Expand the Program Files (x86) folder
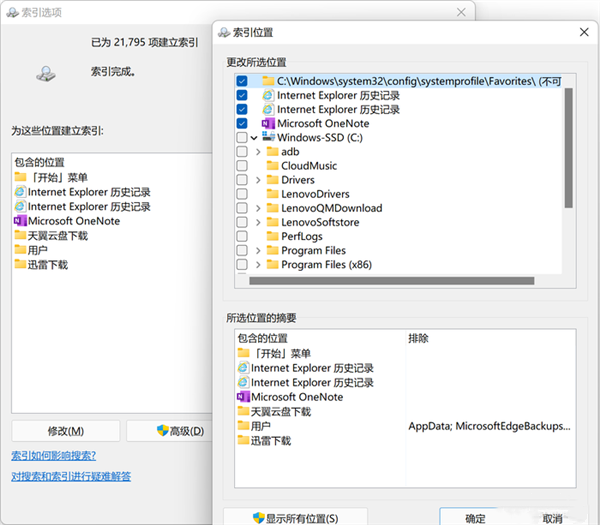The image size is (600, 525). tap(258, 265)
